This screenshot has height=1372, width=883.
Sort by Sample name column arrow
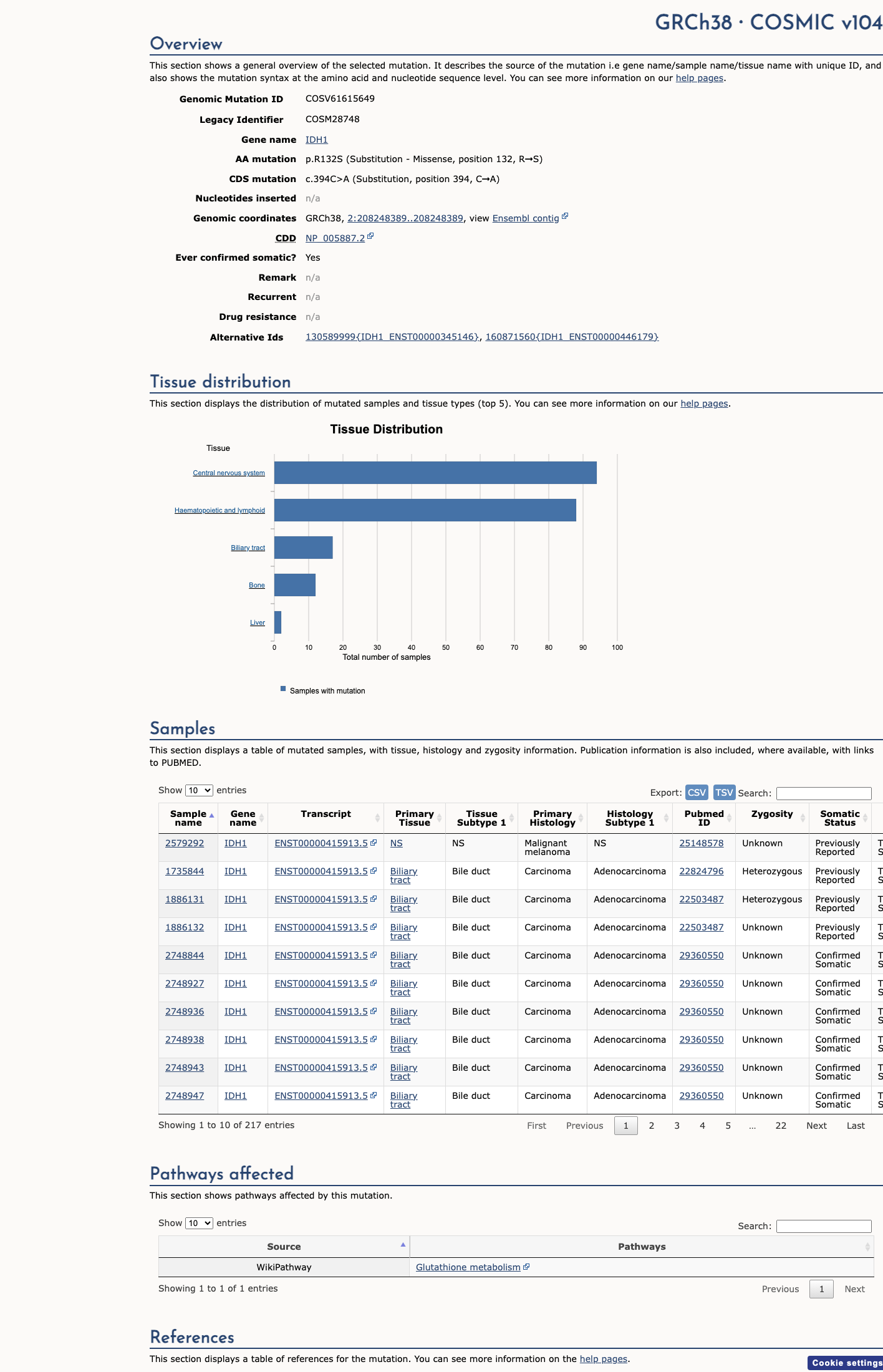pyautogui.click(x=211, y=816)
